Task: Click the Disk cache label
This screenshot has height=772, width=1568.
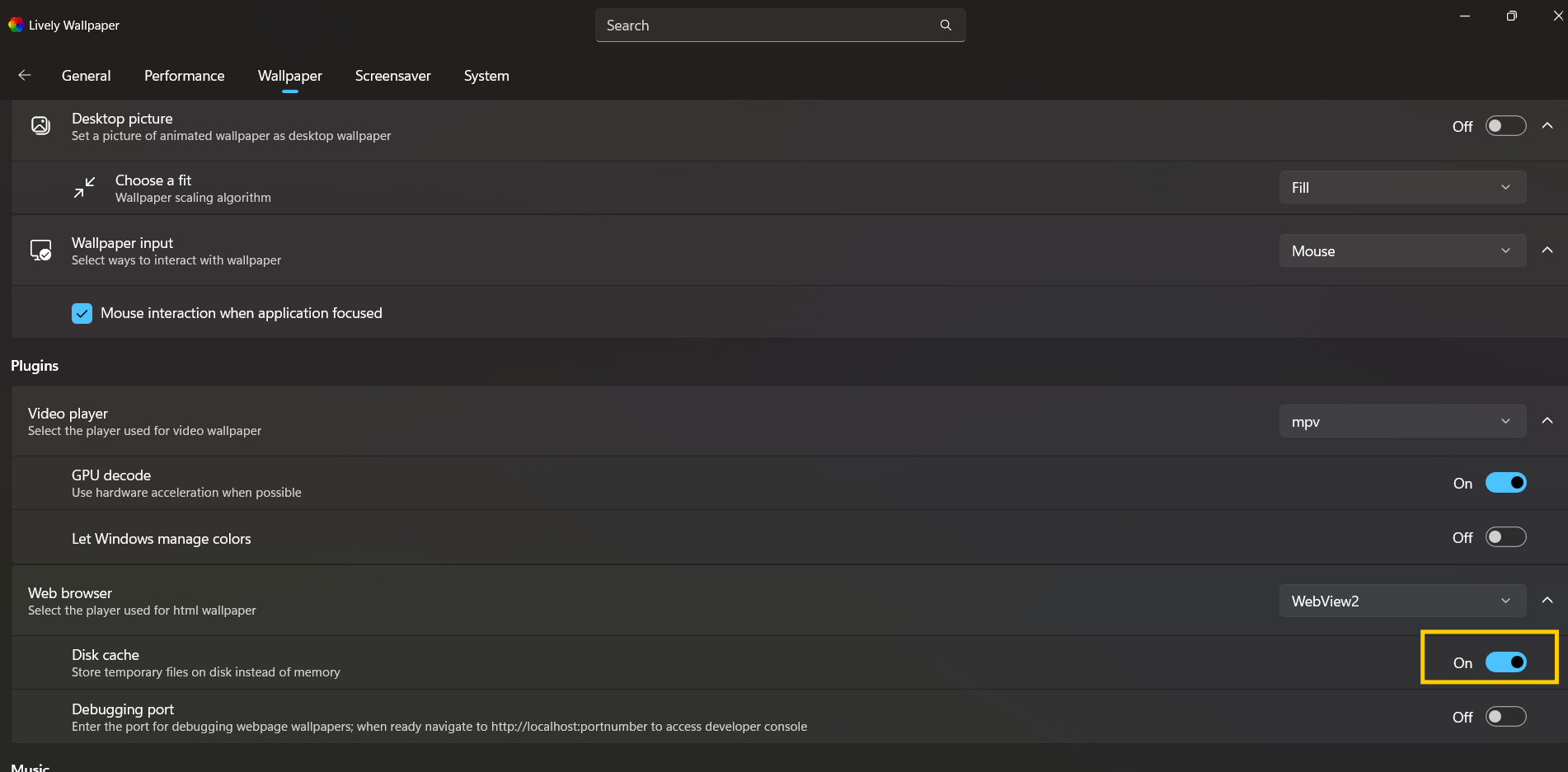Action: (106, 655)
